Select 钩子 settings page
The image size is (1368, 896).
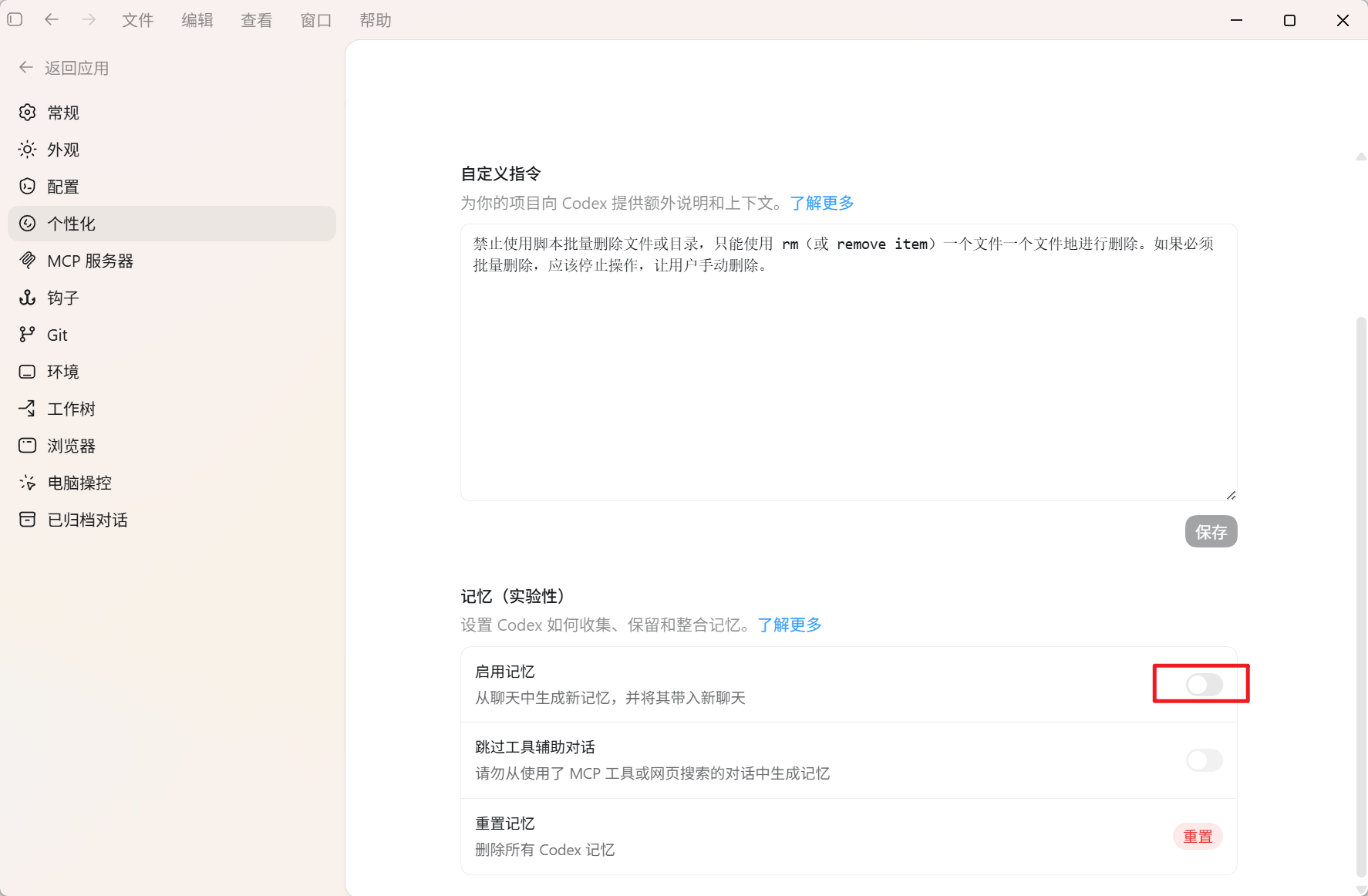pyautogui.click(x=172, y=298)
